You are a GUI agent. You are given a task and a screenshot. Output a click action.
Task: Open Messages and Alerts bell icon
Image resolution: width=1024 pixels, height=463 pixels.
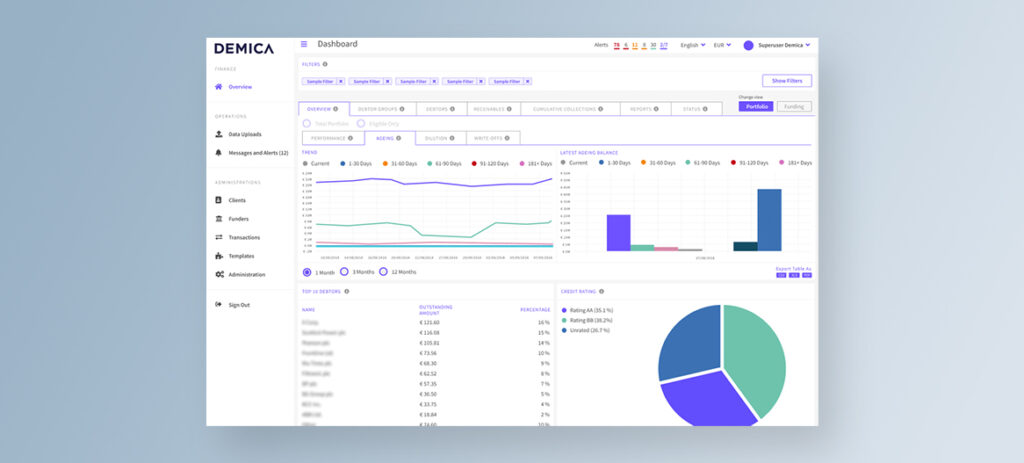coord(219,153)
